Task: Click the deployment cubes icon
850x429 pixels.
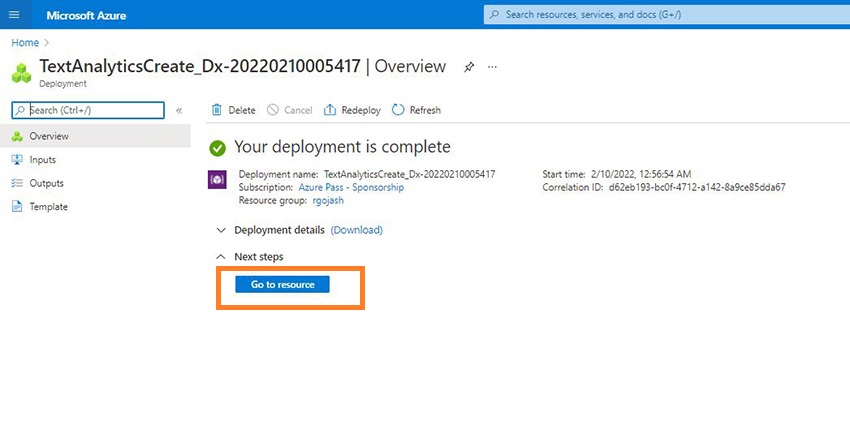Action: click(22, 73)
